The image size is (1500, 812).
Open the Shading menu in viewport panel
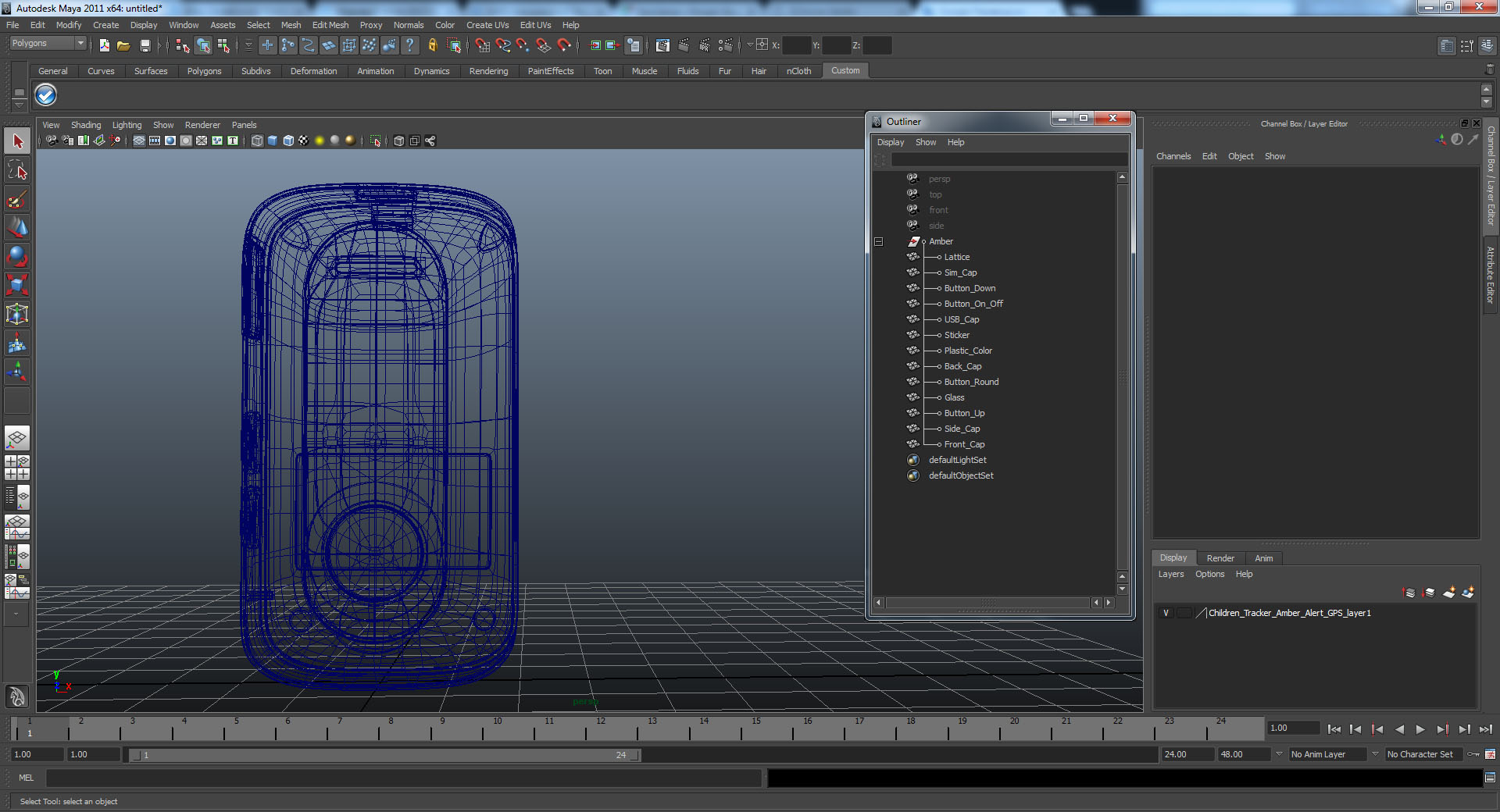coord(86,125)
